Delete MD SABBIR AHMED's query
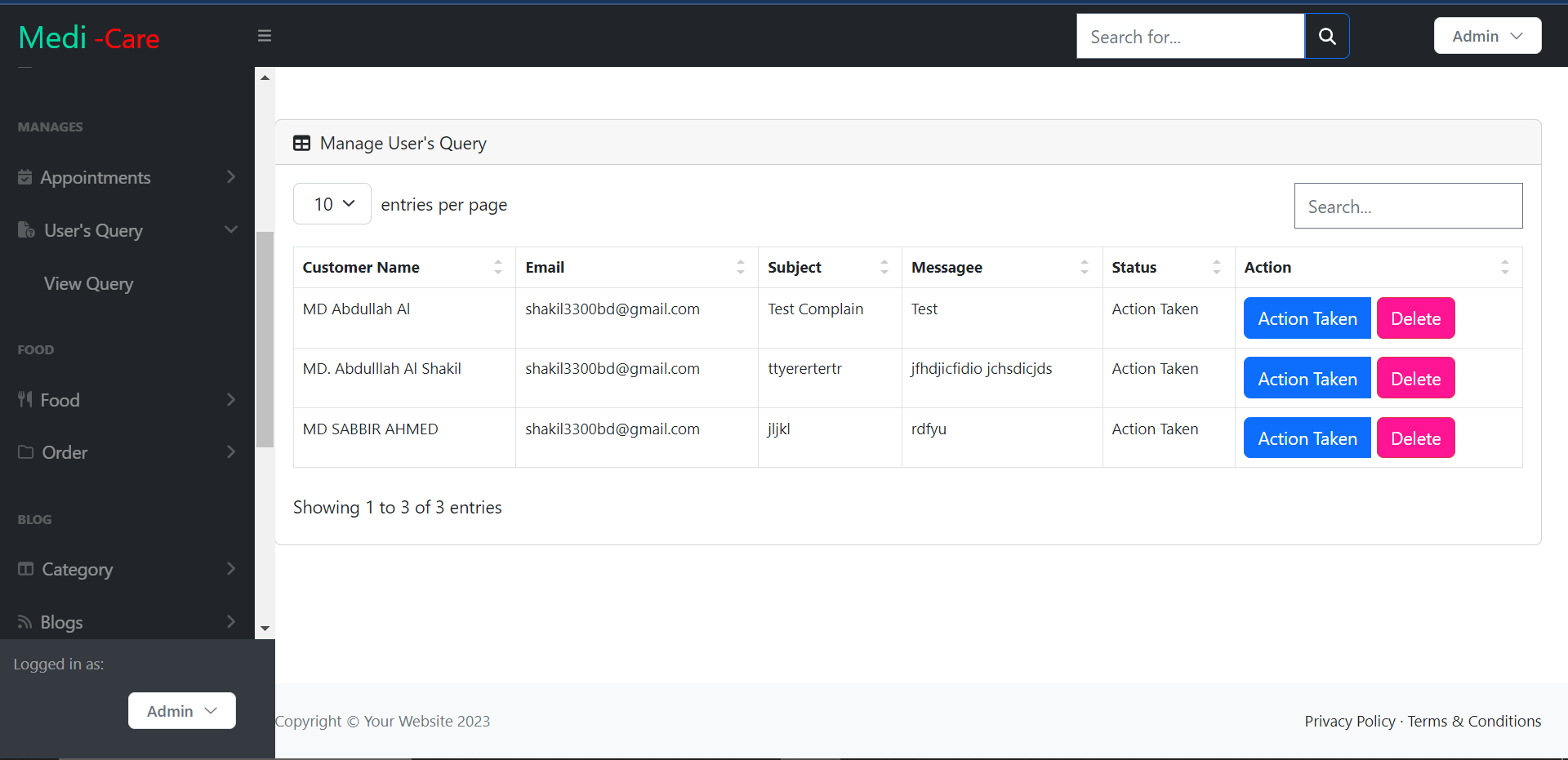 coord(1415,438)
